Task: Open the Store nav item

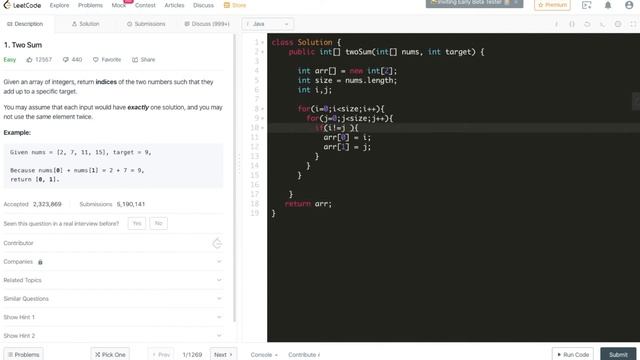Action: (235, 5)
